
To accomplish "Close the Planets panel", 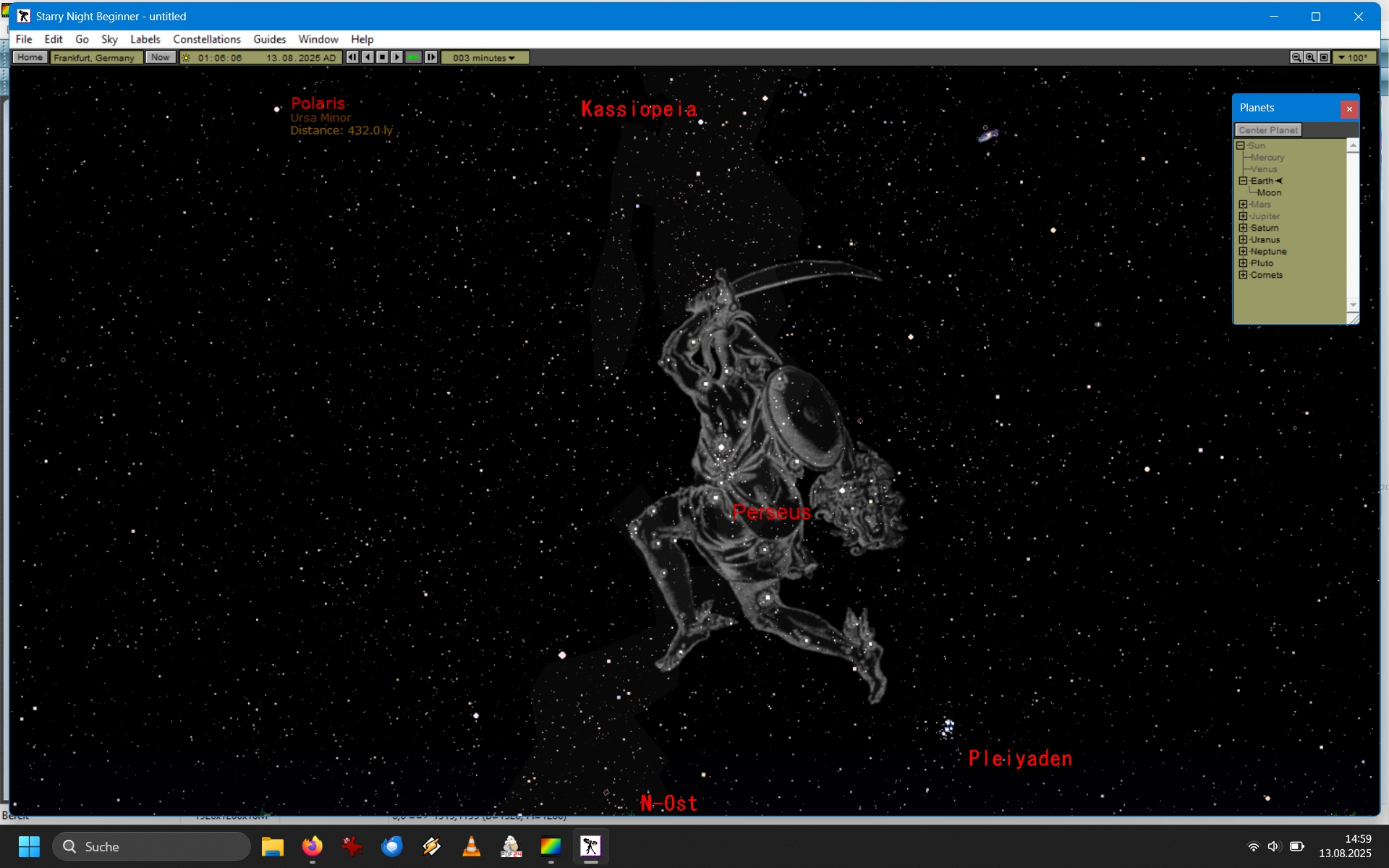I will (1349, 109).
